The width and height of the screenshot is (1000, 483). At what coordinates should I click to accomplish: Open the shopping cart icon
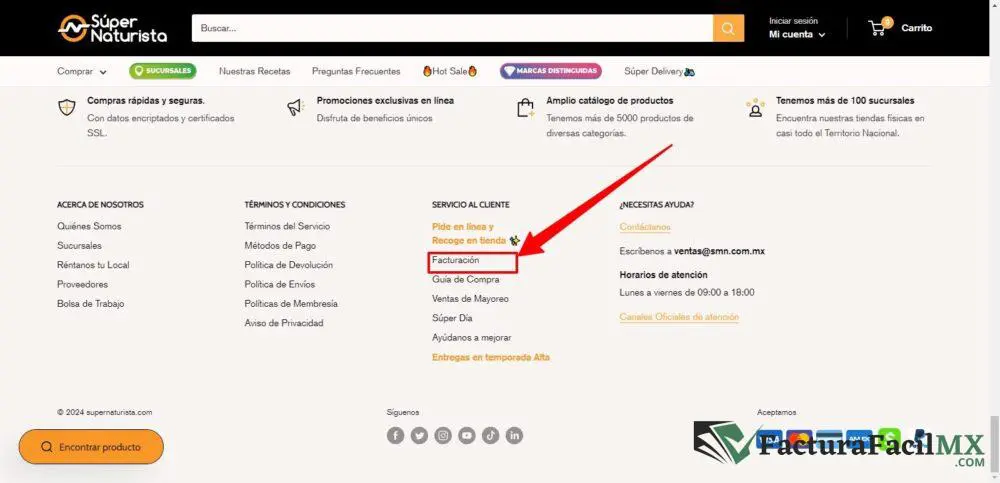pos(878,28)
